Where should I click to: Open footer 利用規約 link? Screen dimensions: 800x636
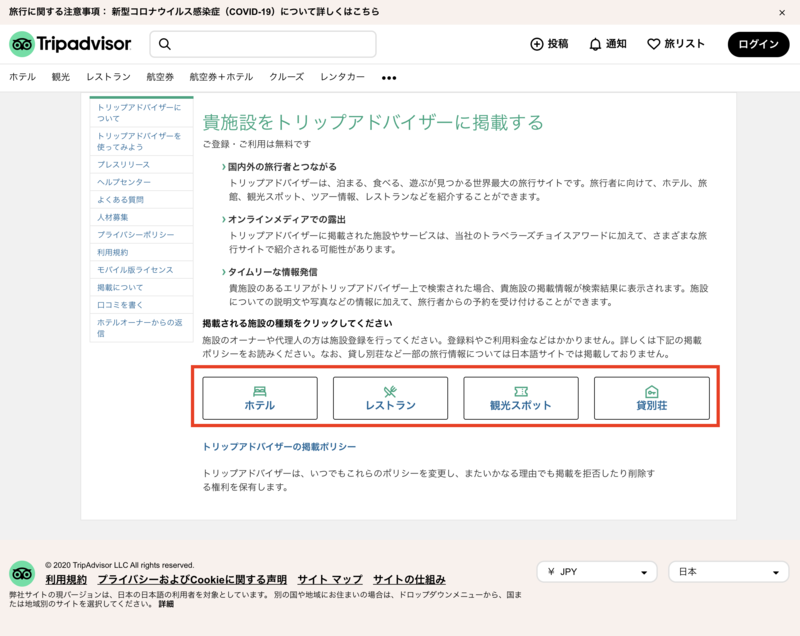66,580
